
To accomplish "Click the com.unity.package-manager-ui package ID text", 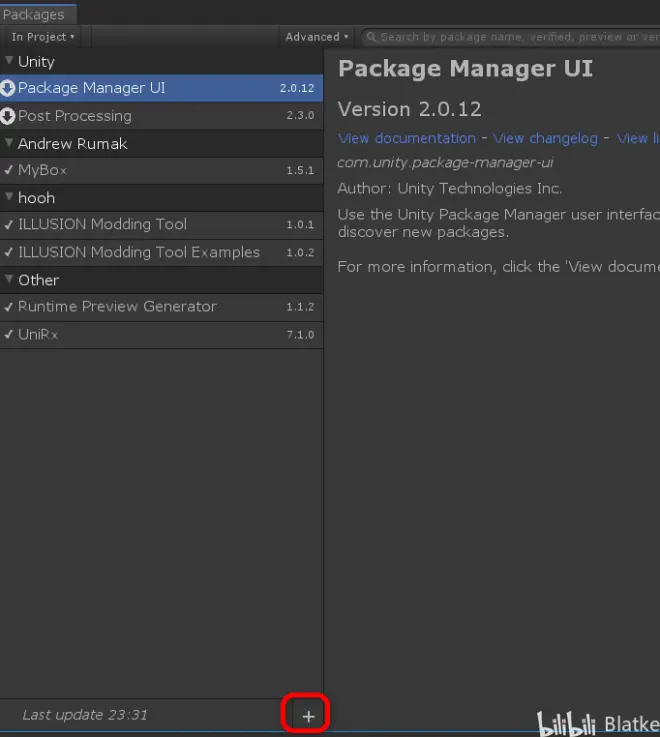I will pos(445,163).
